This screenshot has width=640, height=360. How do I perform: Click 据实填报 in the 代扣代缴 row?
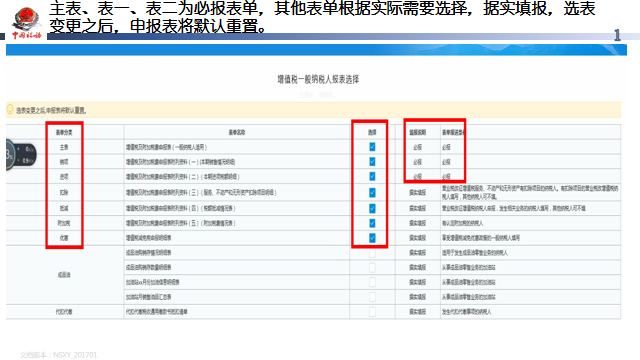click(418, 311)
